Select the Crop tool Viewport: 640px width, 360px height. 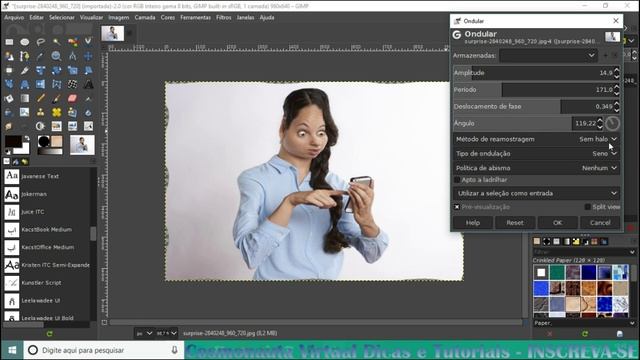(x=24, y=71)
